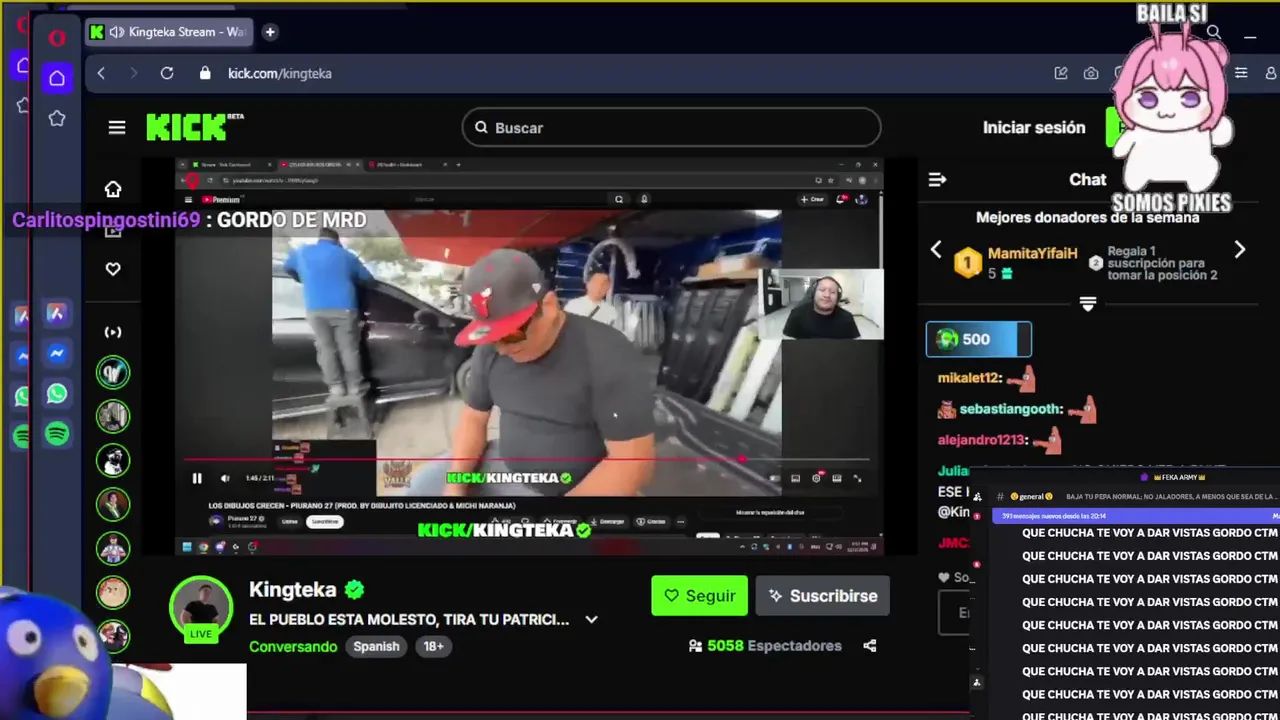
Task: Focus the Buscar search field
Action: point(671,128)
